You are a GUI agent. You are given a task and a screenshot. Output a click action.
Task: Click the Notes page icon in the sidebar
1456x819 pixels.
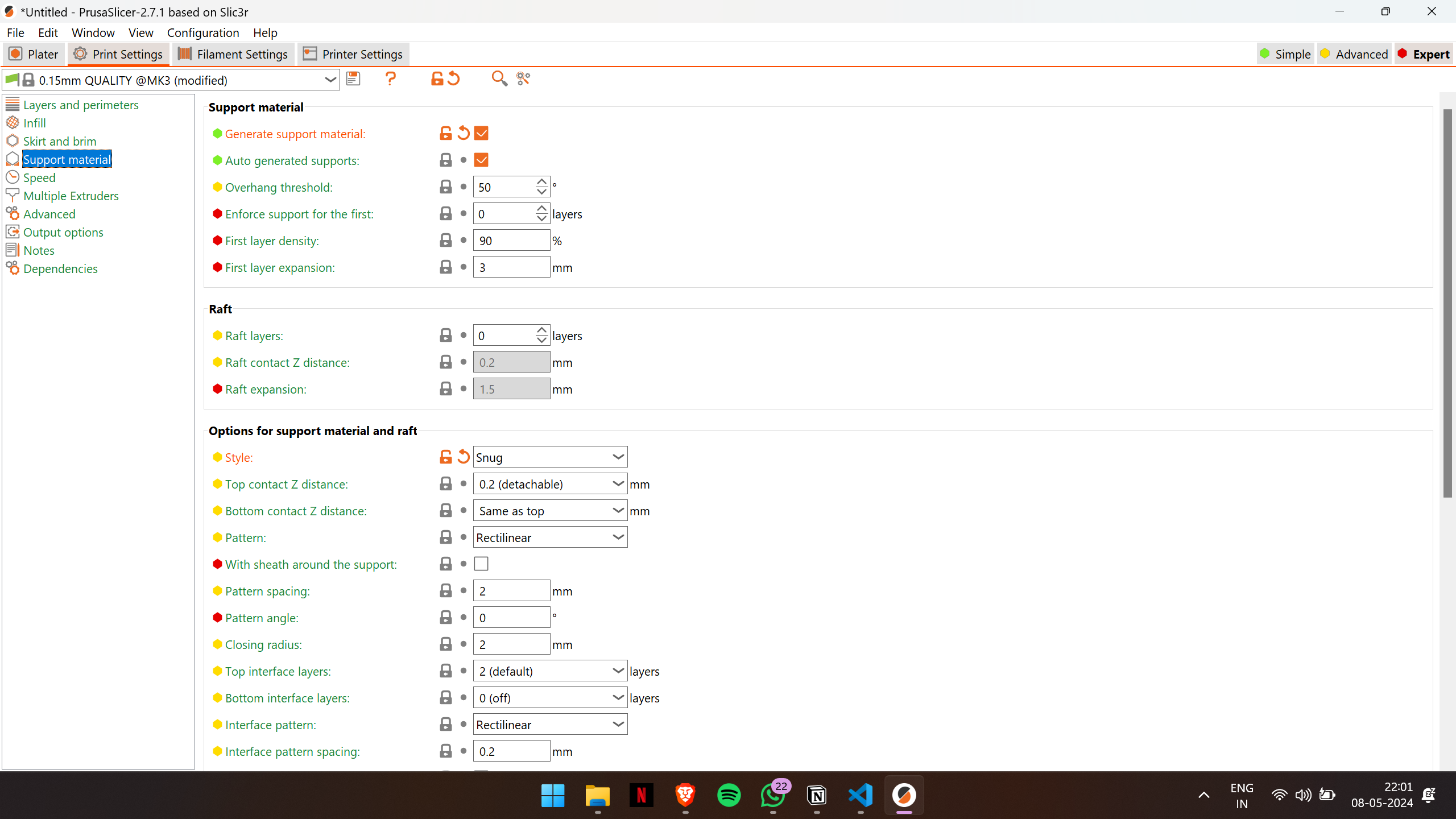(13, 250)
